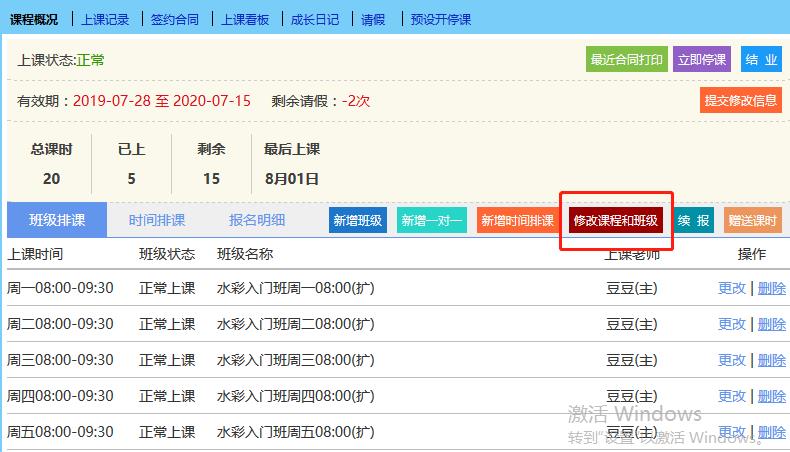Select the 成长日记 tab
The image size is (790, 452).
tap(315, 19)
